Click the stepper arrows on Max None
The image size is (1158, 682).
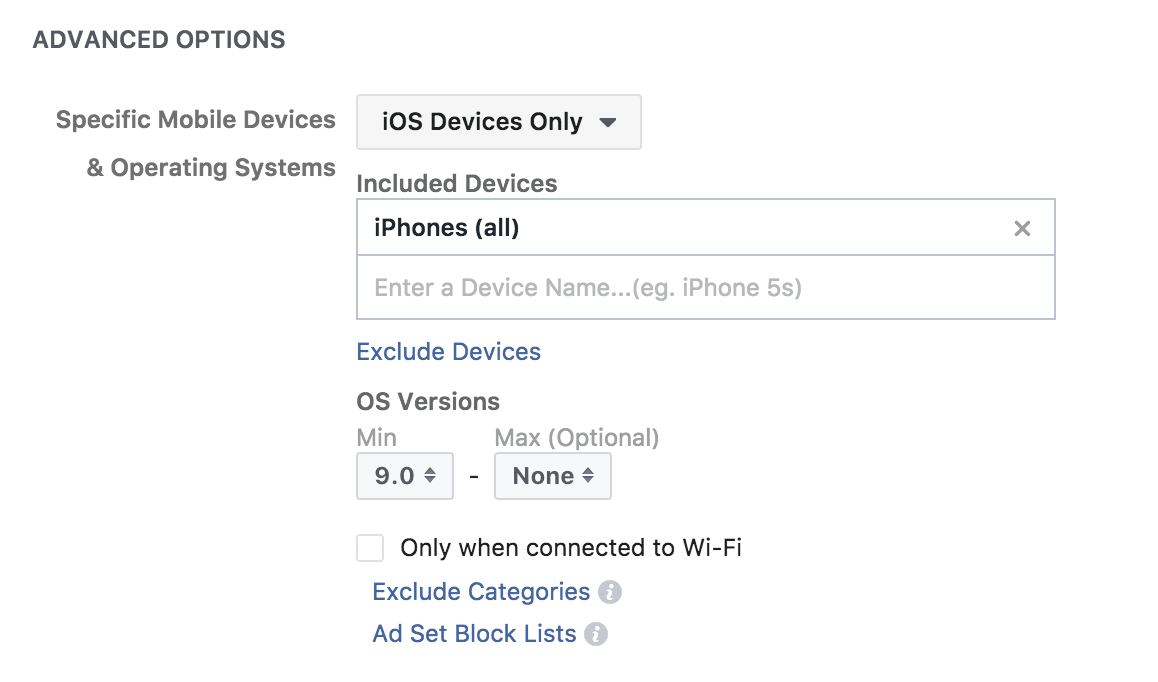588,476
